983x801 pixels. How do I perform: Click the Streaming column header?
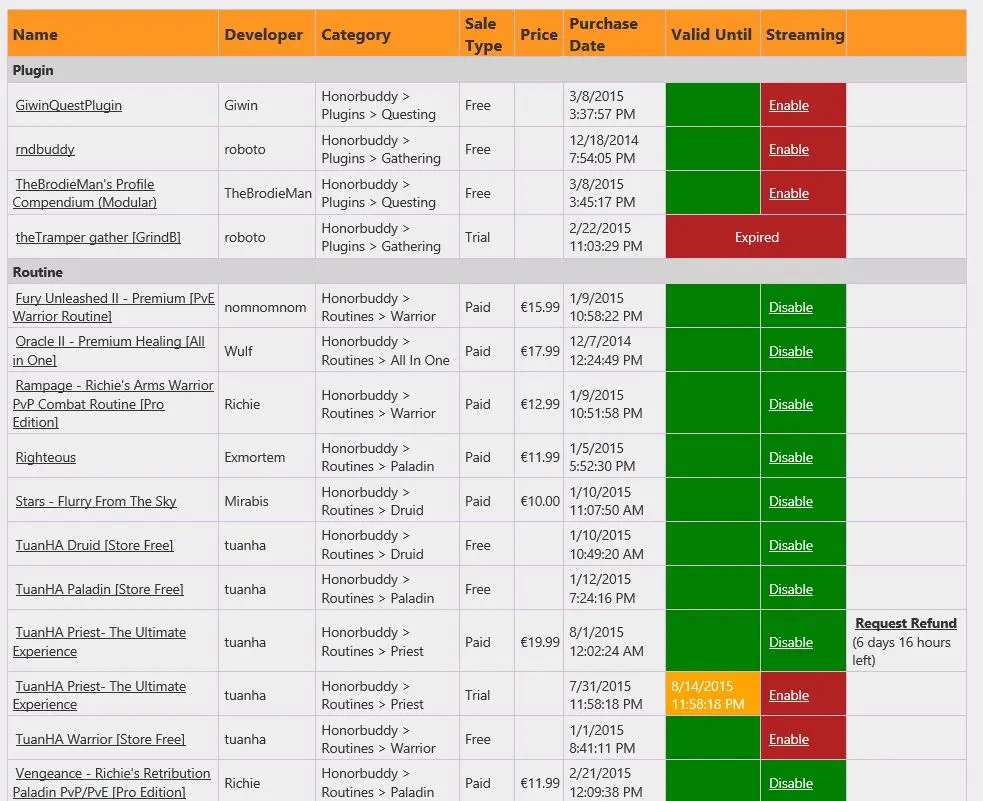[805, 34]
